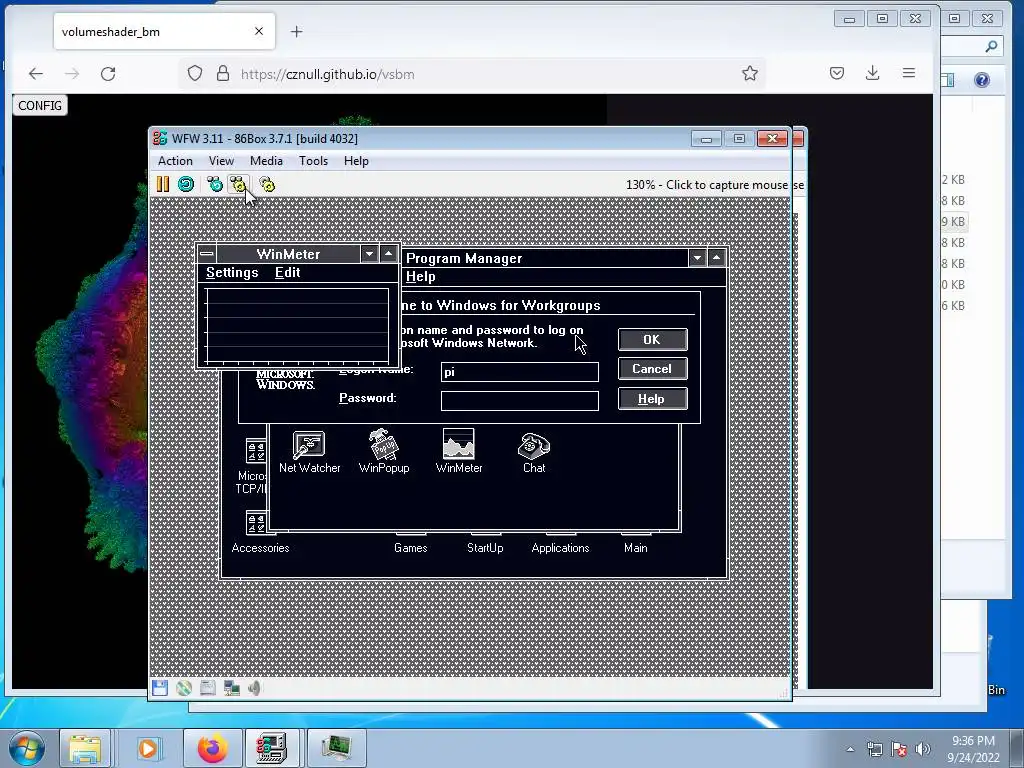Maximize Program Manager with its up arrow
The width and height of the screenshot is (1024, 768).
tap(716, 257)
